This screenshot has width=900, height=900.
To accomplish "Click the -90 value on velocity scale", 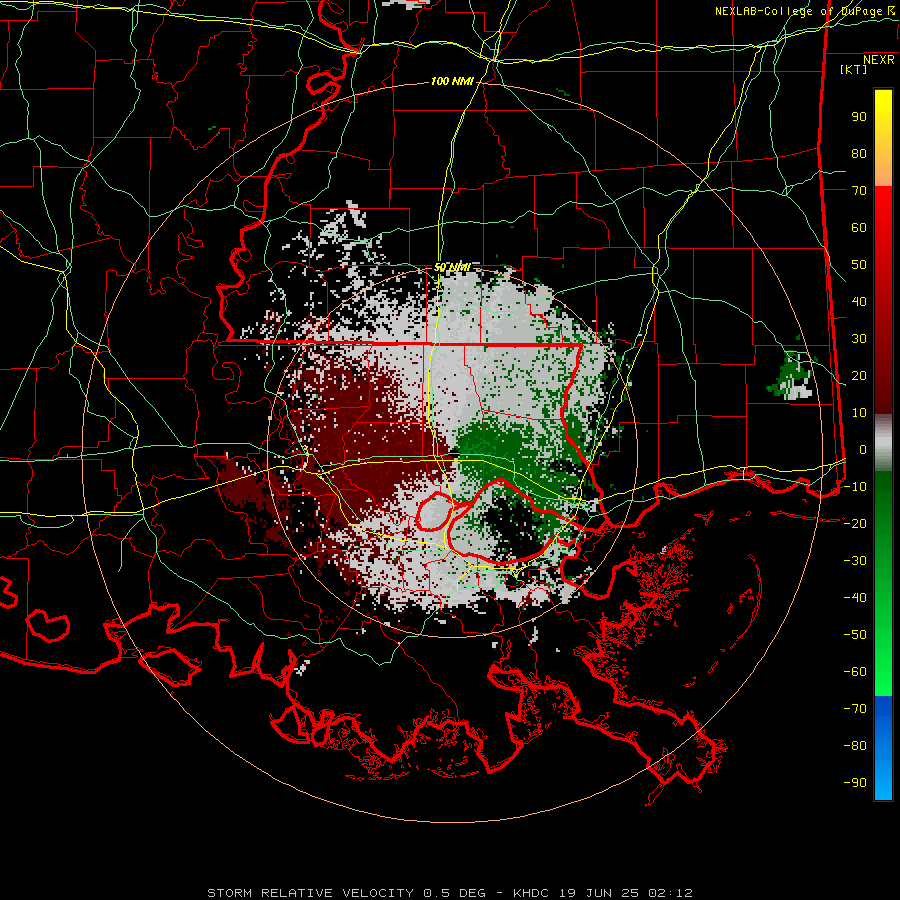I will tap(855, 783).
